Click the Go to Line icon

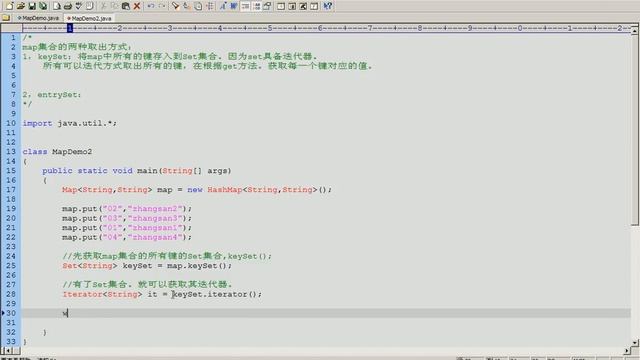[209, 6]
